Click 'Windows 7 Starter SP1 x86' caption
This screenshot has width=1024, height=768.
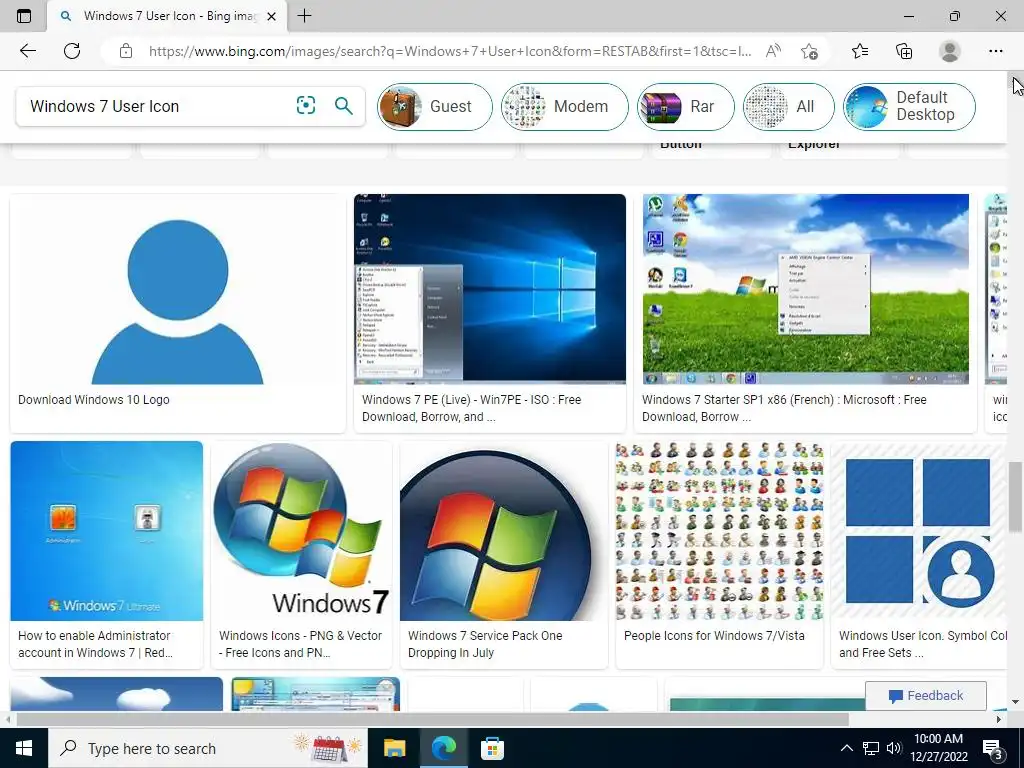(x=784, y=408)
